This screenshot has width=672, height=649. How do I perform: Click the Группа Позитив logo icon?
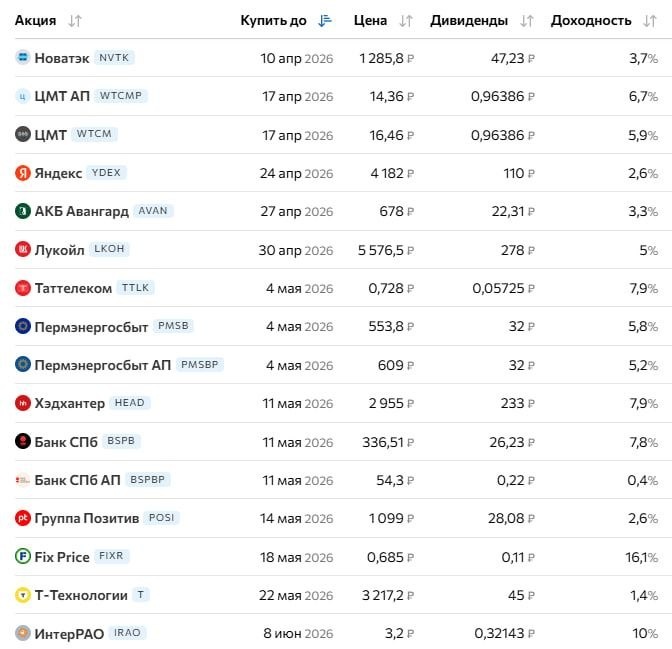click(x=23, y=518)
